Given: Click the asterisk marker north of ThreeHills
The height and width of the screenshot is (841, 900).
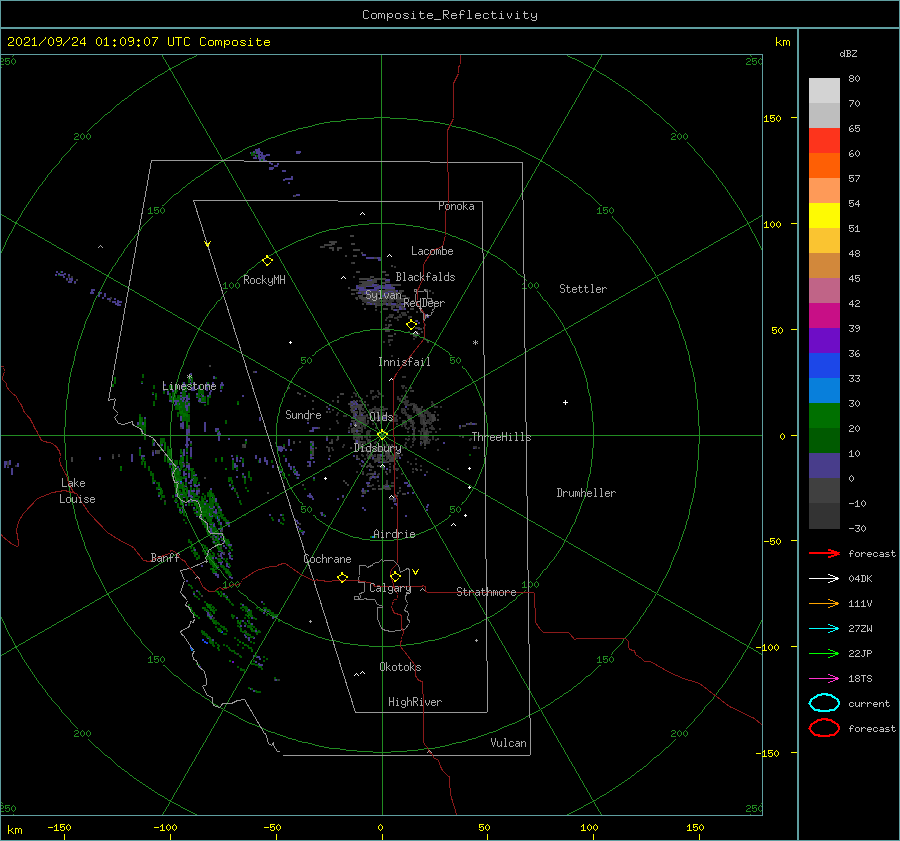Looking at the screenshot, I should [475, 343].
